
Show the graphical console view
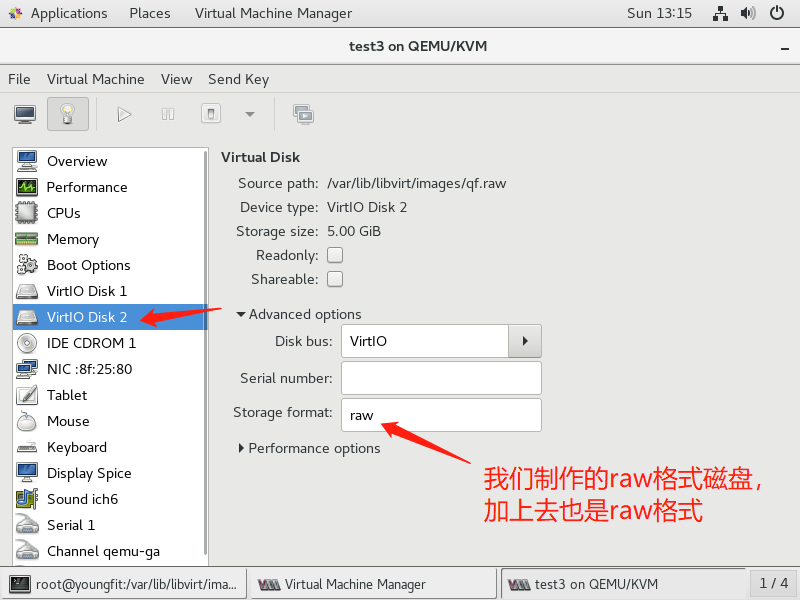pyautogui.click(x=25, y=114)
